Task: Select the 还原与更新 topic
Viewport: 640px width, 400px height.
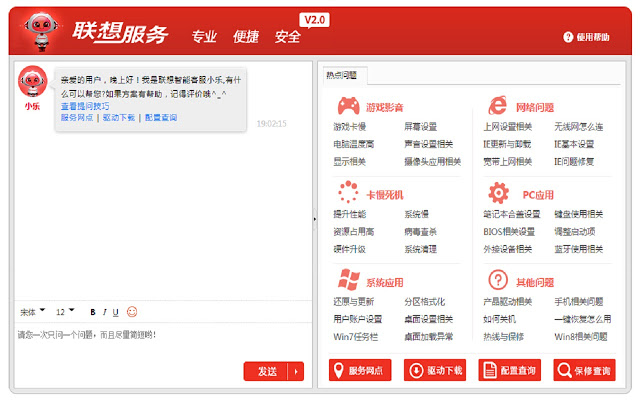Action: pyautogui.click(x=353, y=302)
